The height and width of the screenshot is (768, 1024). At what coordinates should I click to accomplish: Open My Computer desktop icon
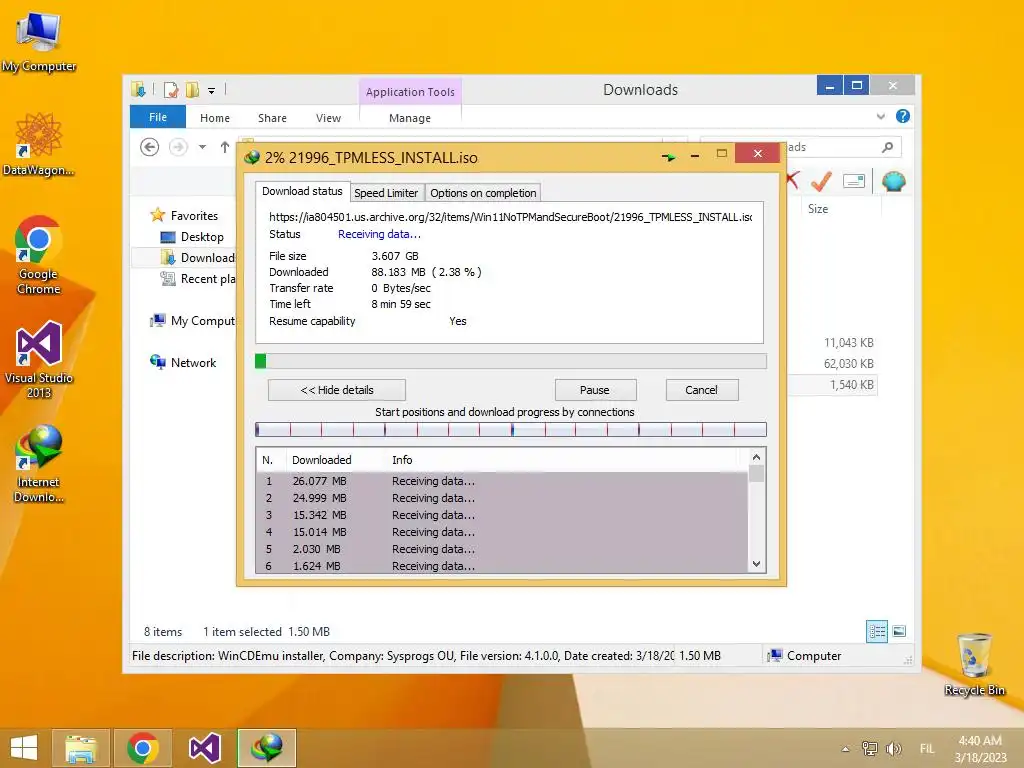tap(39, 42)
